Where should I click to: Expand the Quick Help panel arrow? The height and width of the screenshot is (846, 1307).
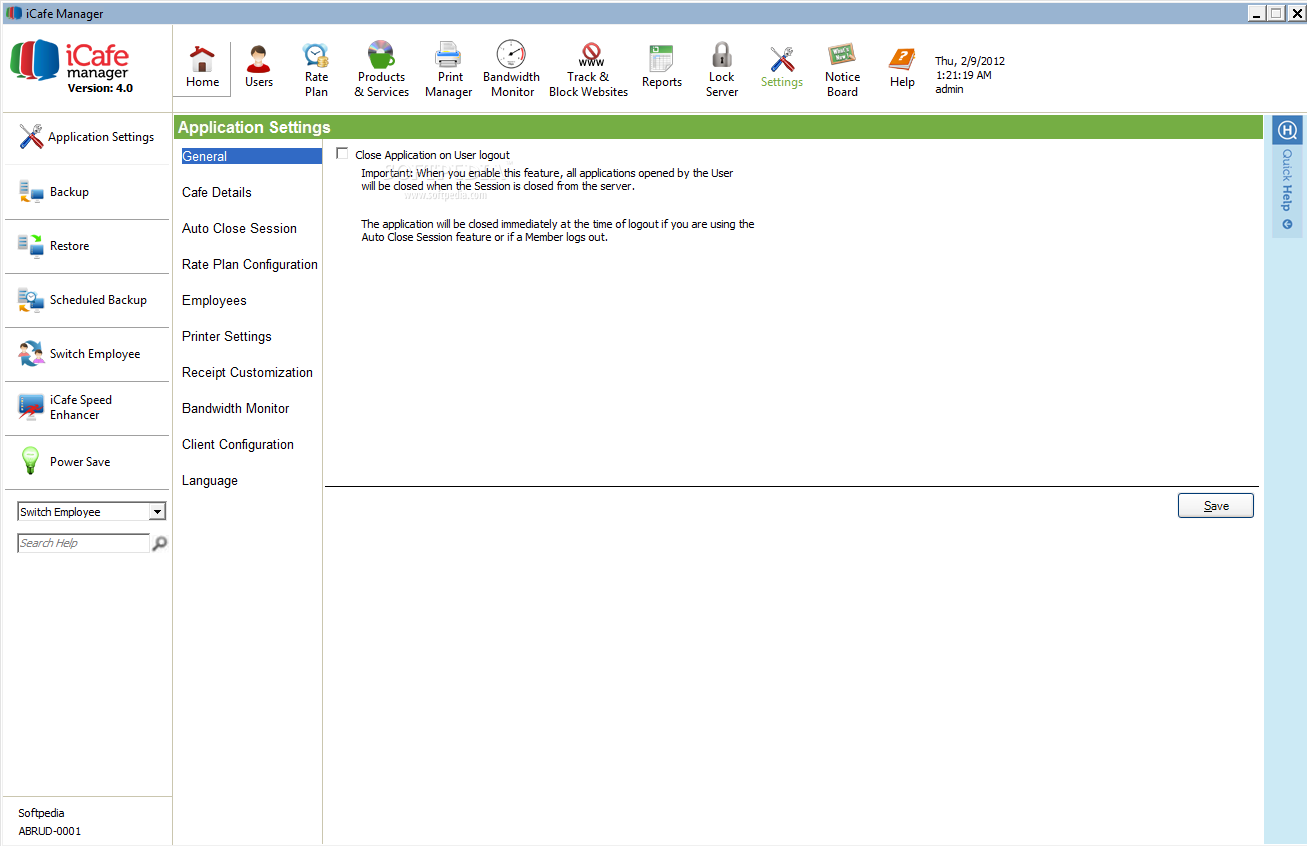tap(1287, 224)
